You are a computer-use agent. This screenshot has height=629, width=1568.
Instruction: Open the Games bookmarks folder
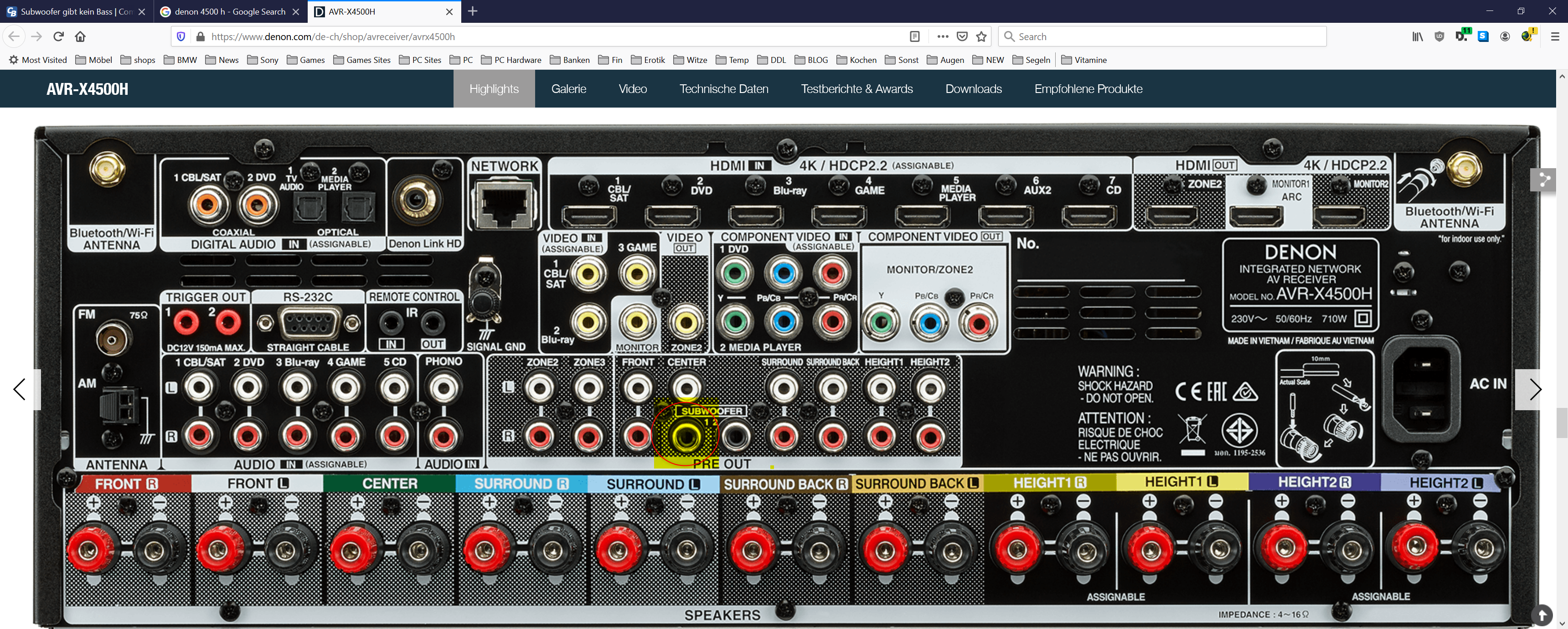point(305,60)
